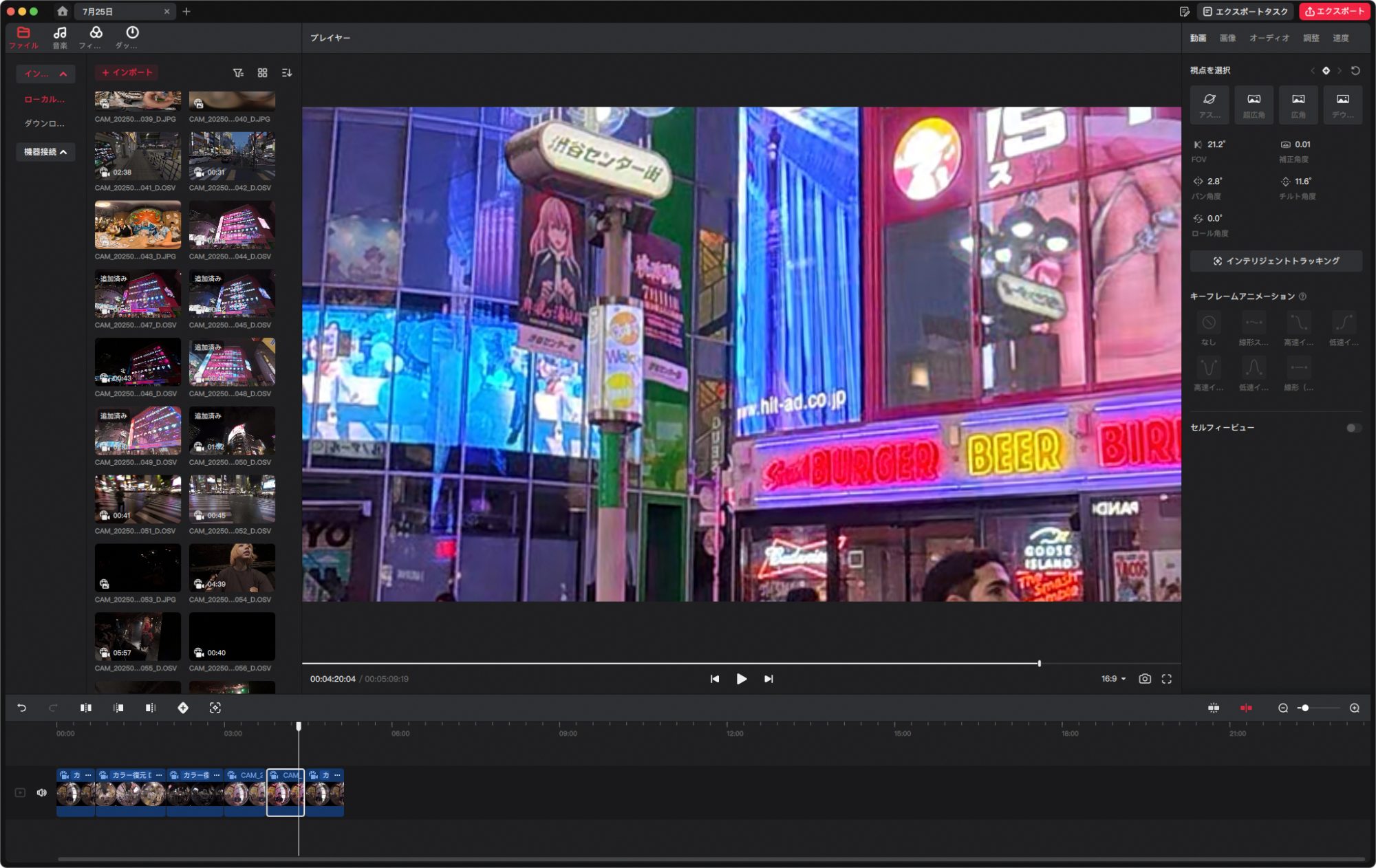This screenshot has width=1376, height=868.
Task: Switch media library to grid view
Action: click(262, 73)
